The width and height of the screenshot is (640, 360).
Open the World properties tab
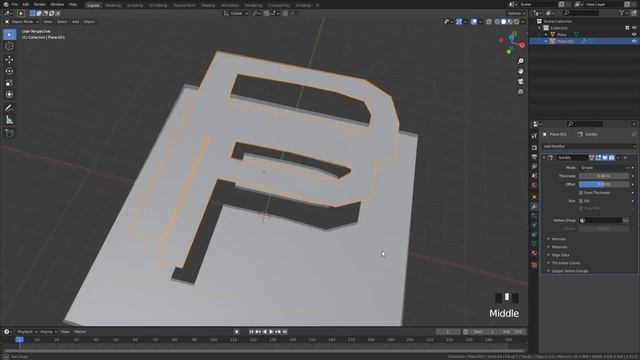coord(534,185)
